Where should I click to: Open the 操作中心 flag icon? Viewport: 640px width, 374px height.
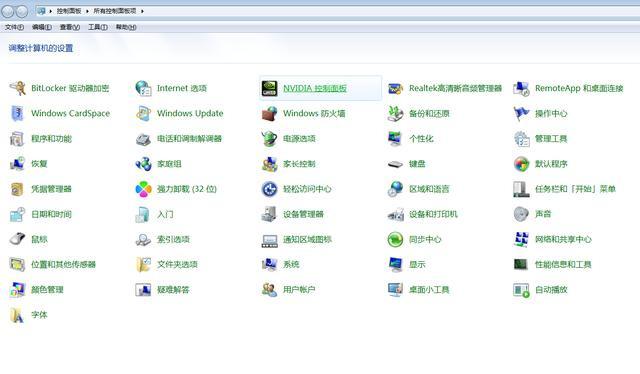pyautogui.click(x=521, y=114)
